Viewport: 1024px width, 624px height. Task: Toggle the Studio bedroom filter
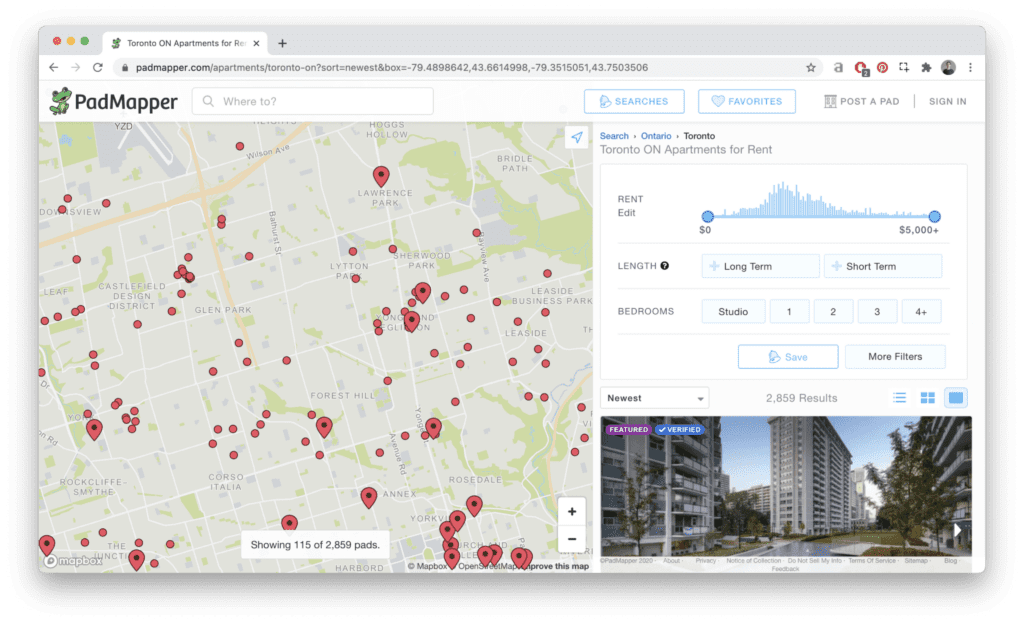[733, 312]
